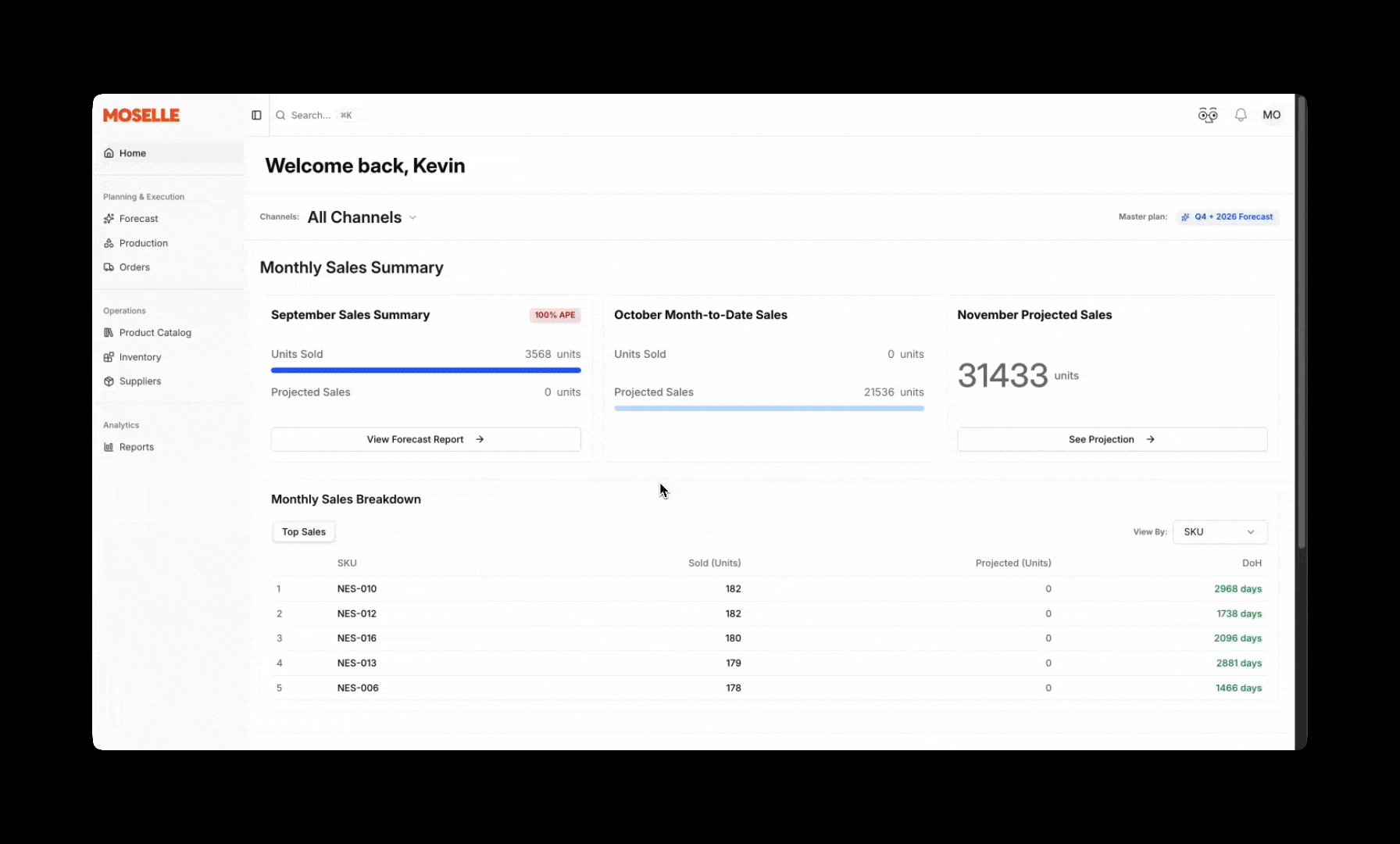Click the Orders truck icon
This screenshot has height=844, width=1400.
click(109, 267)
